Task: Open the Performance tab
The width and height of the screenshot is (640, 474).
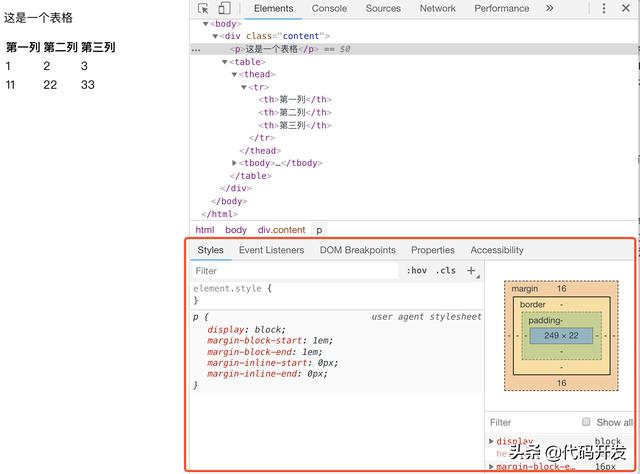Action: (x=502, y=9)
